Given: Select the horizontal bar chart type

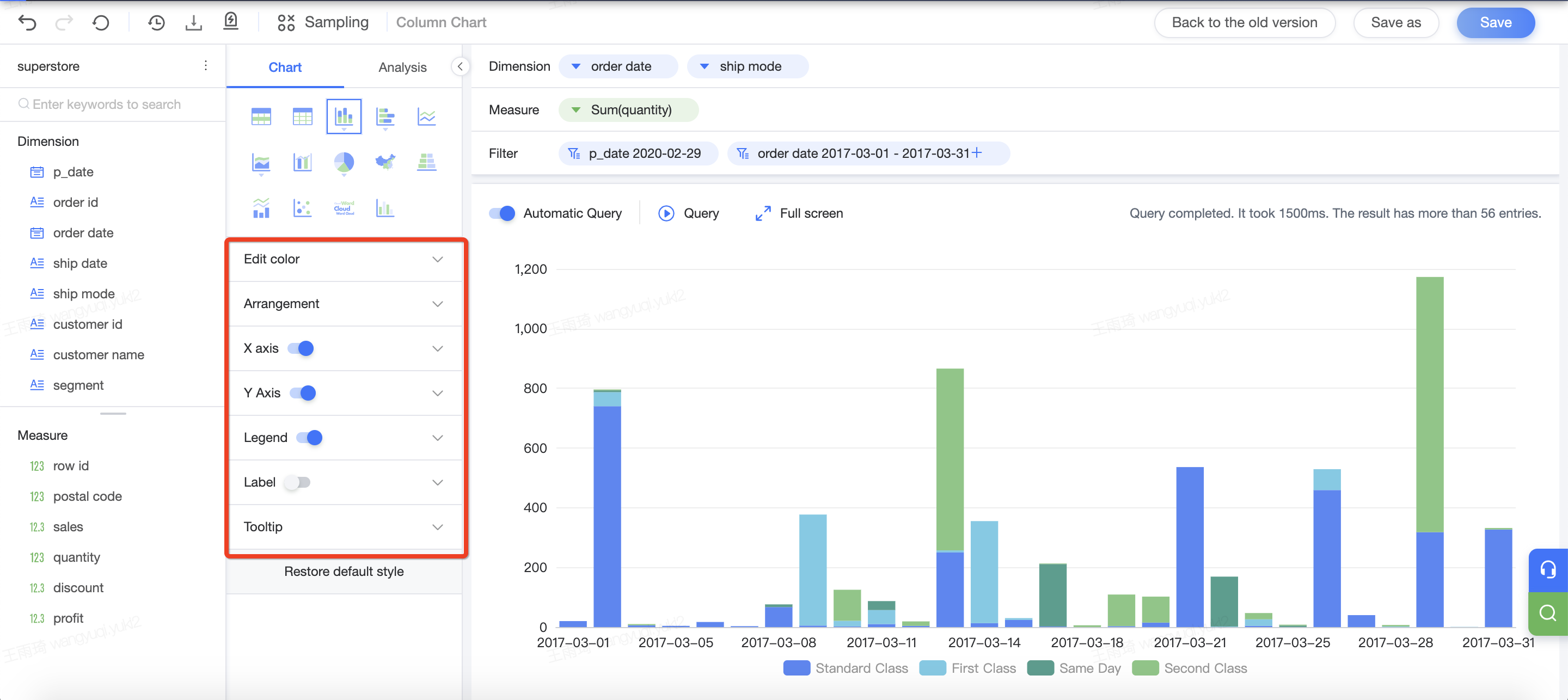Looking at the screenshot, I should (x=385, y=116).
